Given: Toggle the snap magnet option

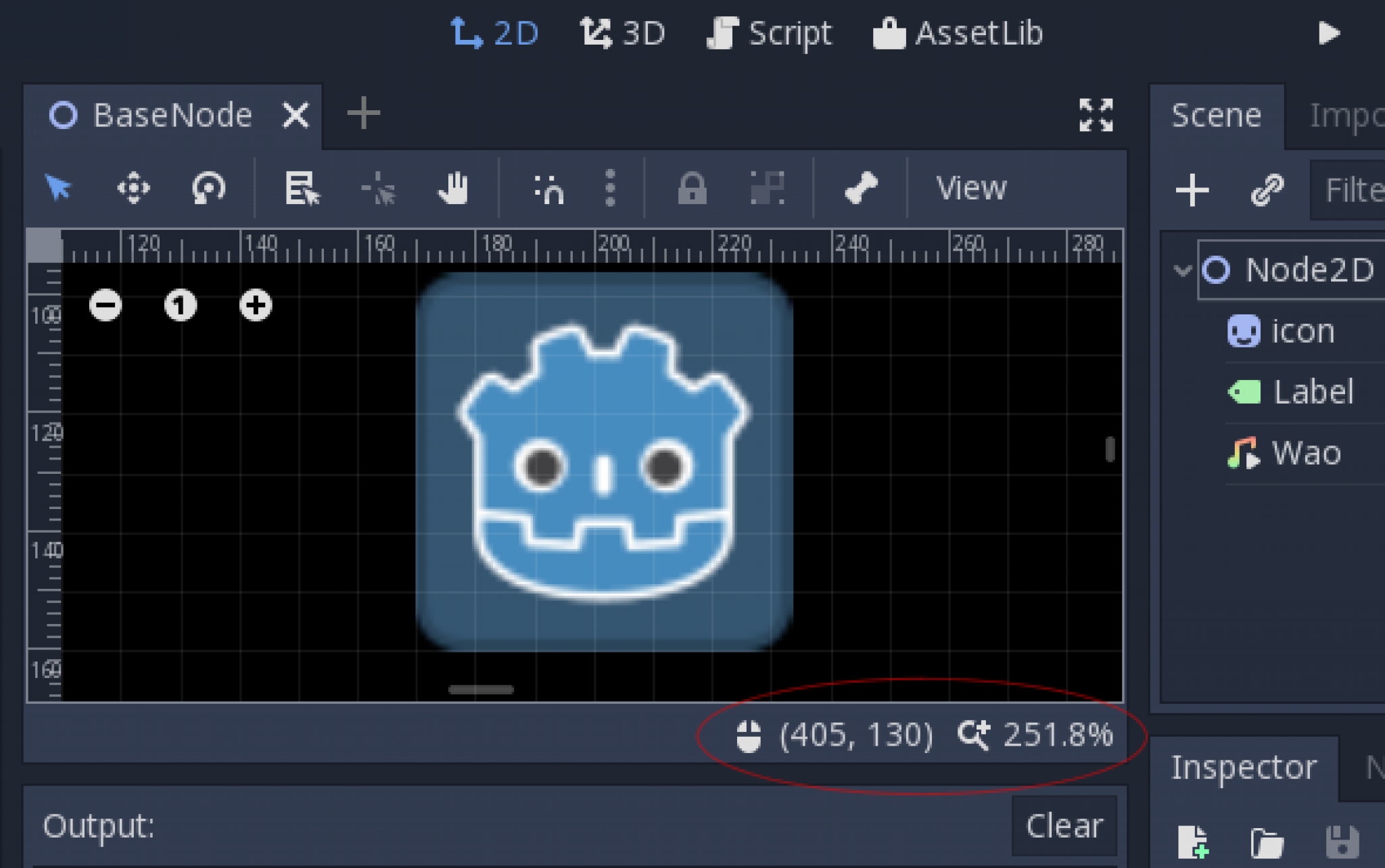Looking at the screenshot, I should tap(549, 189).
